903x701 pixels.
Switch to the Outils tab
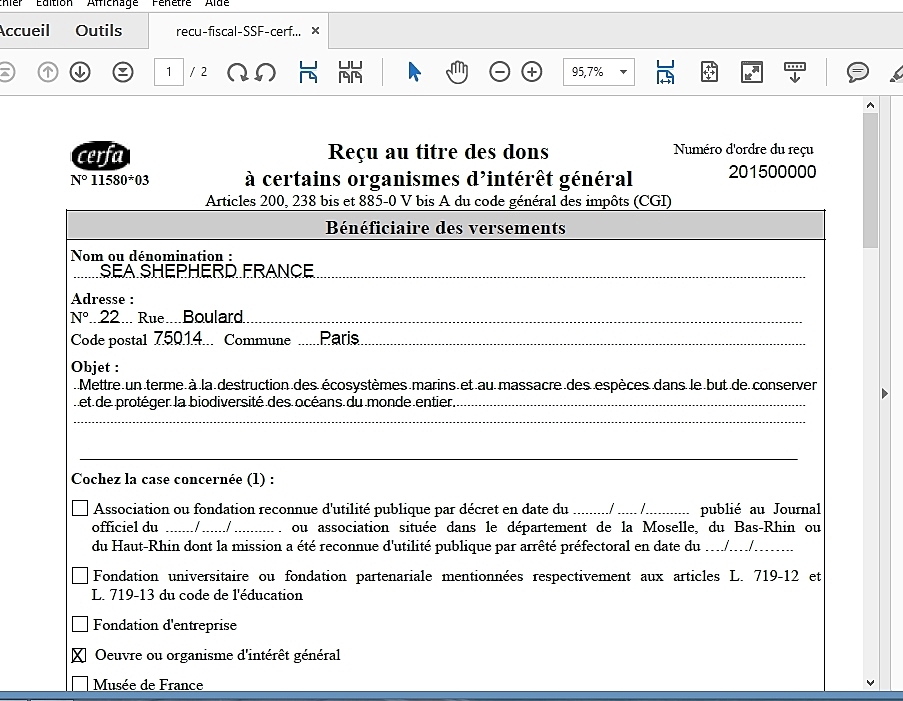coord(99,30)
